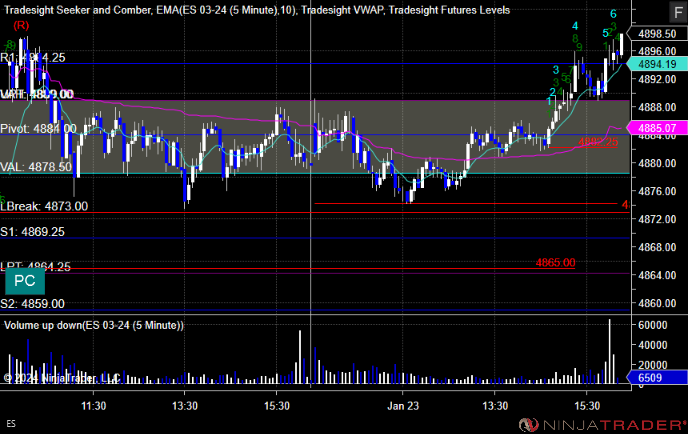This screenshot has height=434, width=688.
Task: Select the cyan 4894.19 EMA price marker
Action: pyautogui.click(x=657, y=64)
